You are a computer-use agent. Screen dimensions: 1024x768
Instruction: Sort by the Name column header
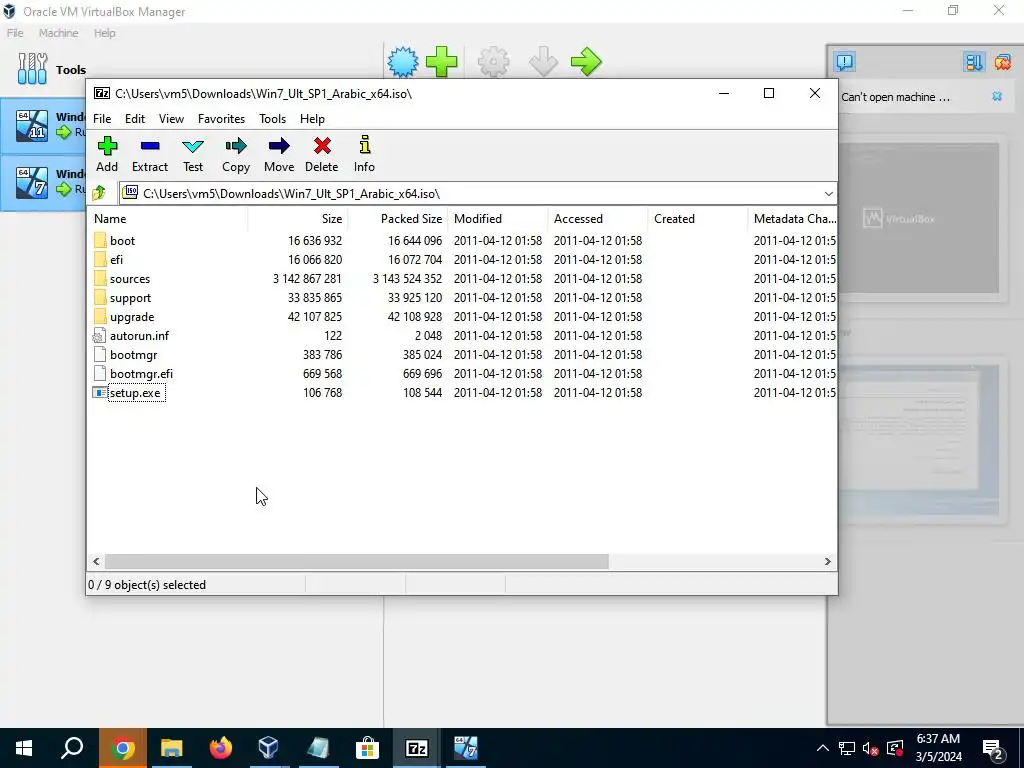tap(167, 219)
